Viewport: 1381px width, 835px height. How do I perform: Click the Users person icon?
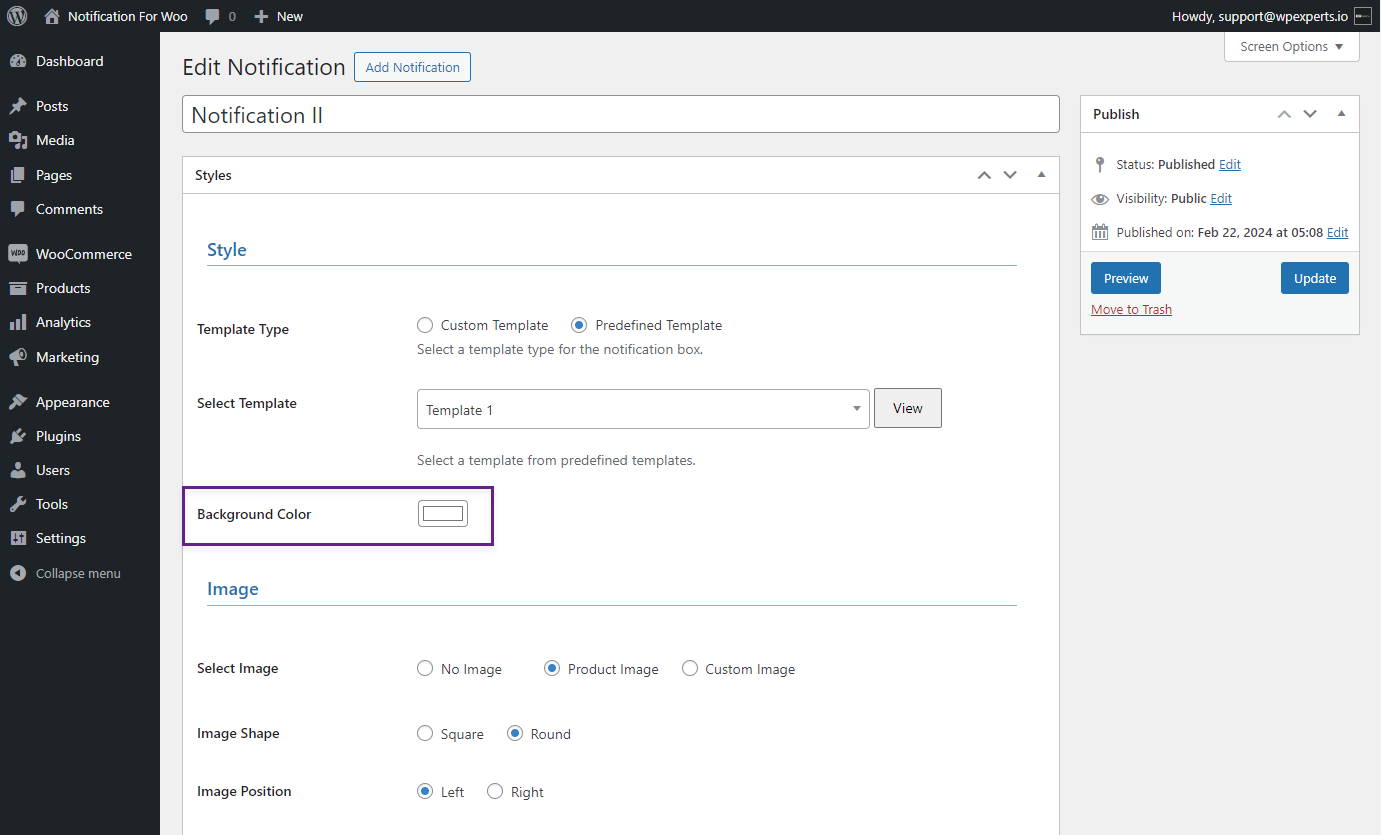pos(18,470)
